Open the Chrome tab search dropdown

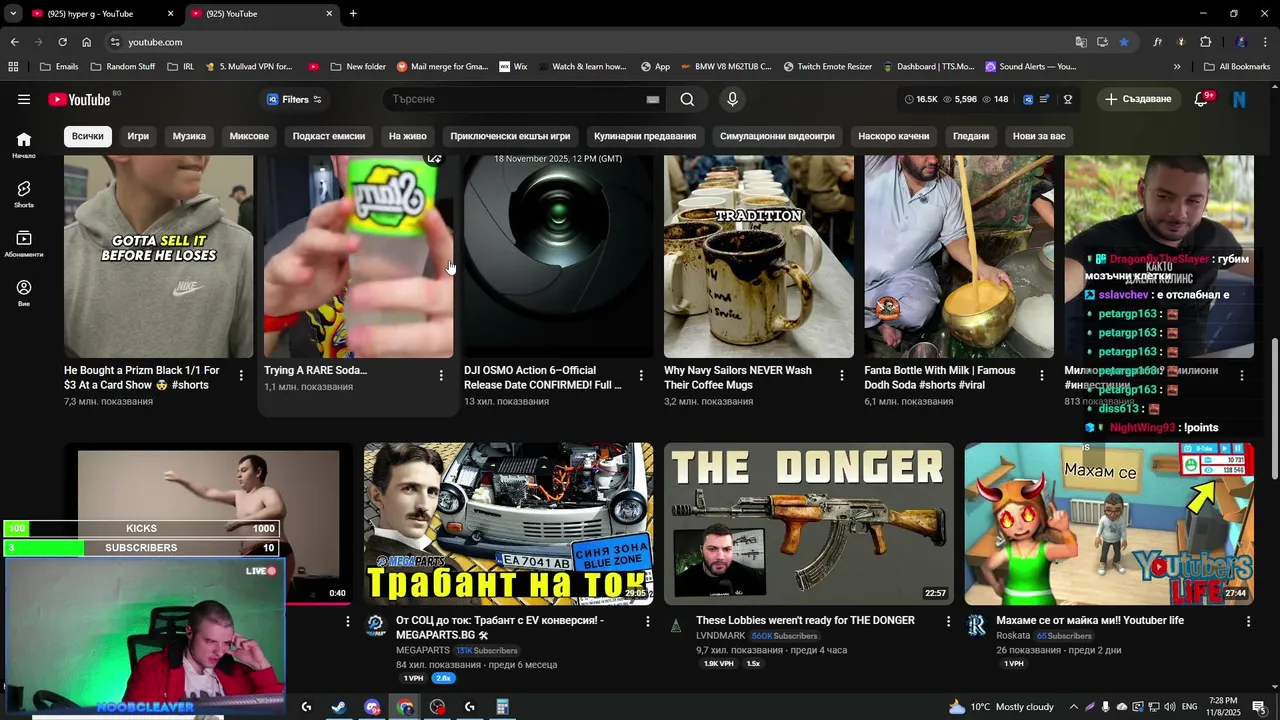[x=13, y=13]
